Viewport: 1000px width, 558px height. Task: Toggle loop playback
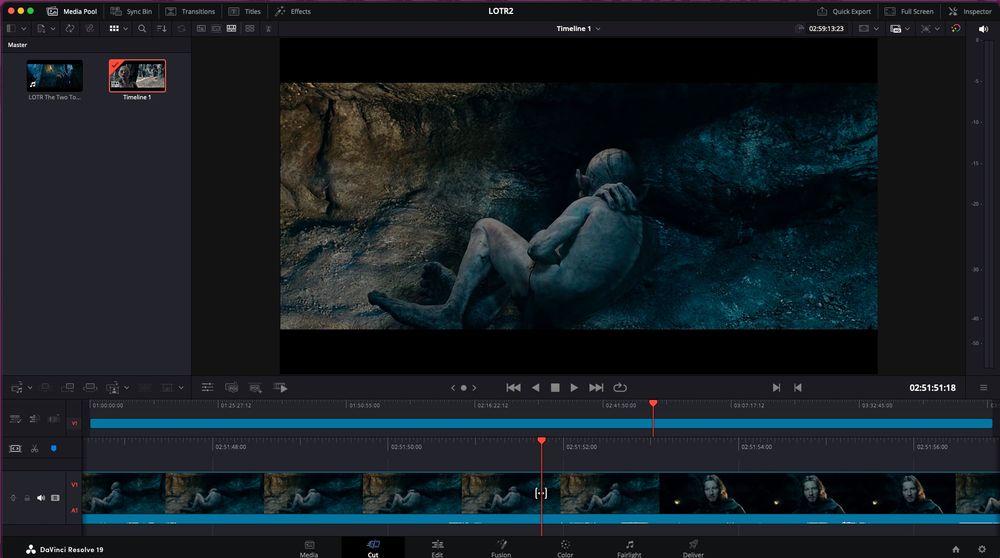coord(620,388)
